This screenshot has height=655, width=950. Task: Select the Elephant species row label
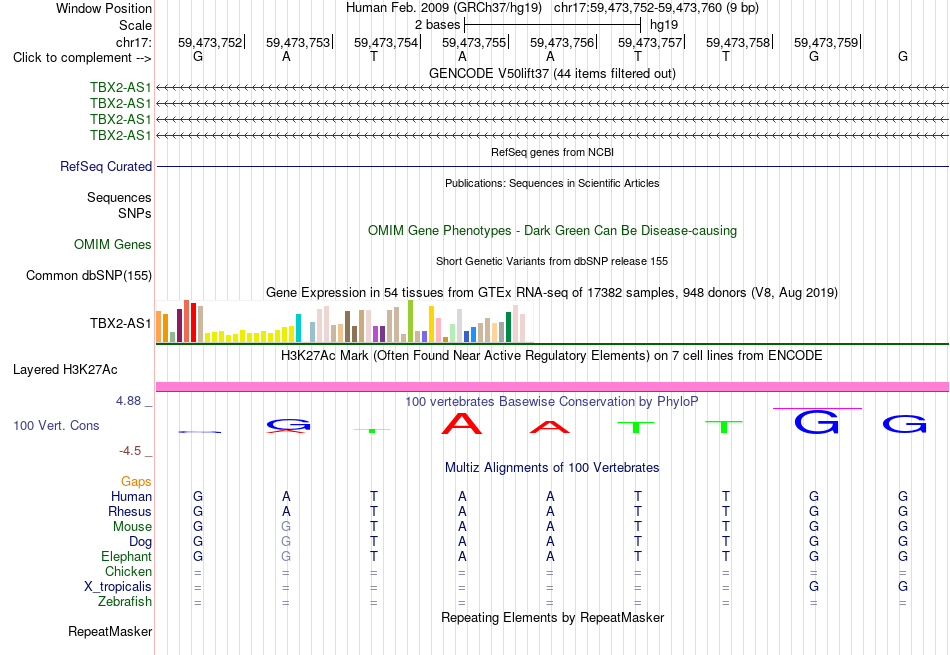[x=127, y=556]
